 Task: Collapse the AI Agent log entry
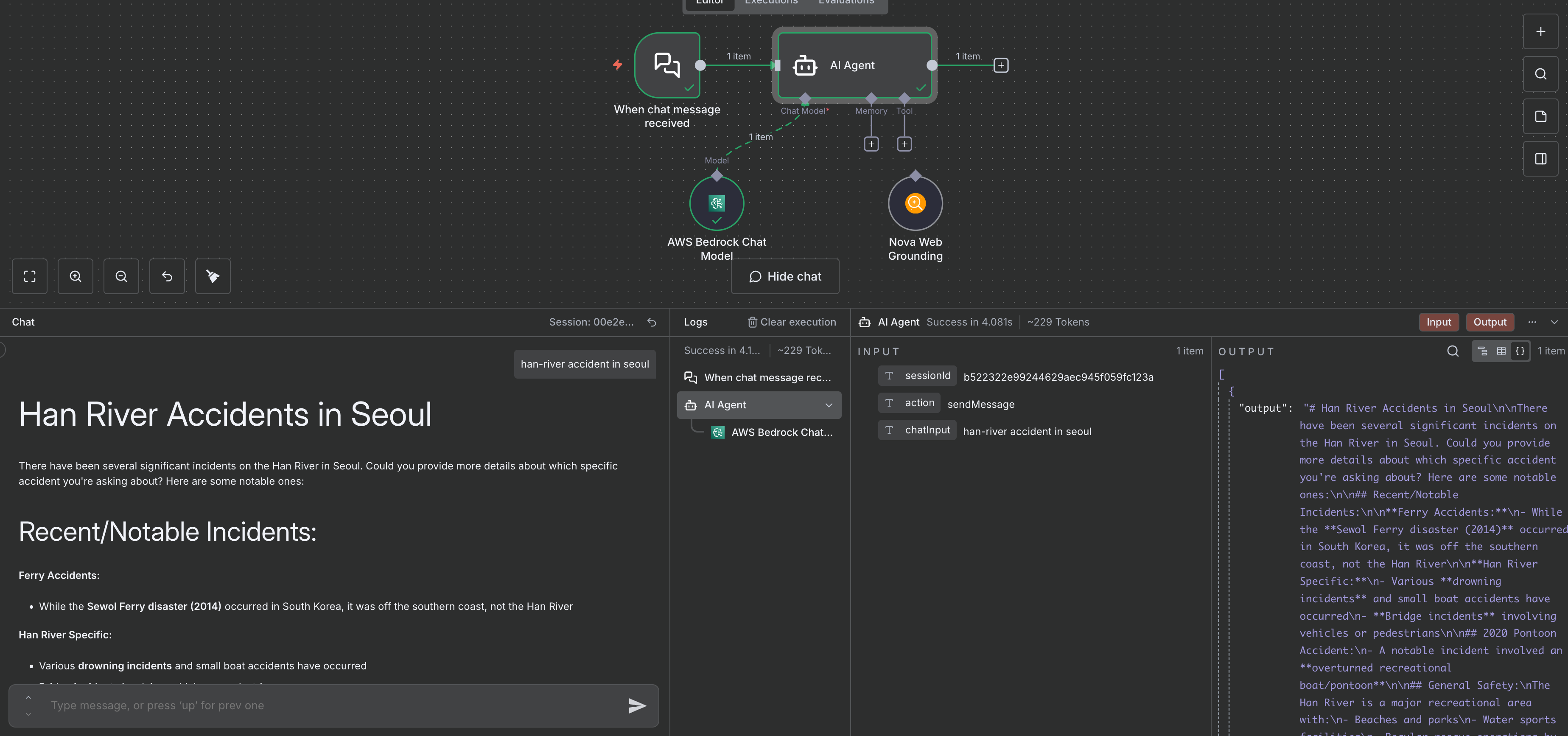[829, 405]
